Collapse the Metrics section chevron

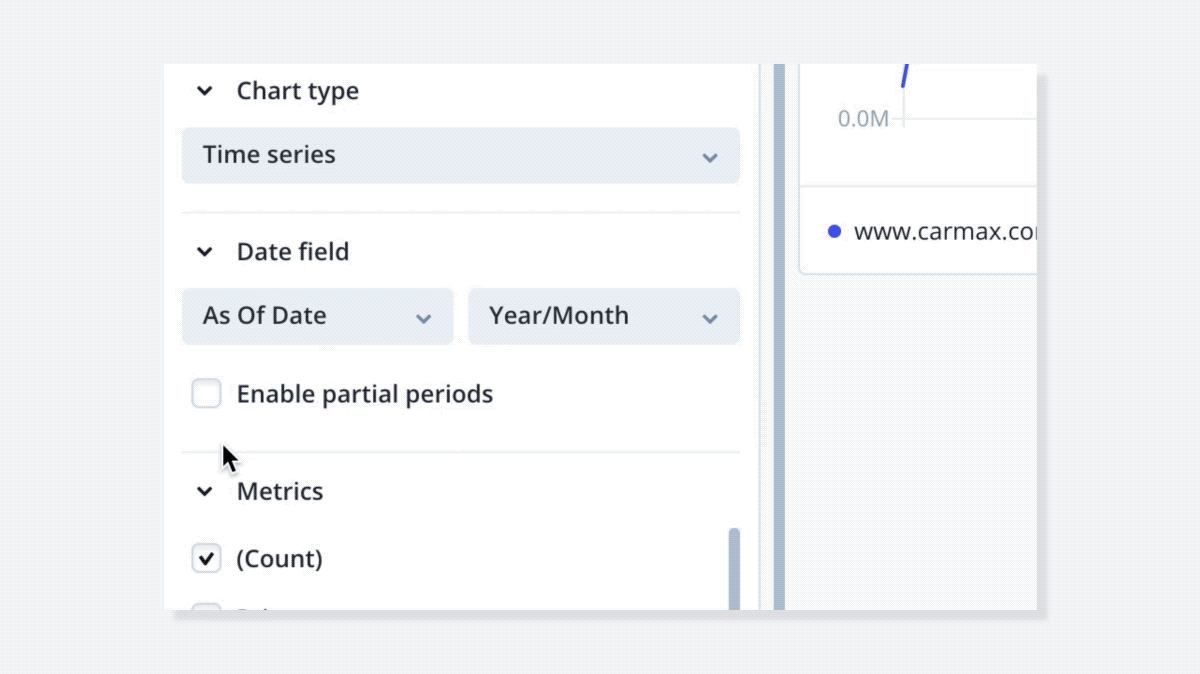pyautogui.click(x=205, y=492)
